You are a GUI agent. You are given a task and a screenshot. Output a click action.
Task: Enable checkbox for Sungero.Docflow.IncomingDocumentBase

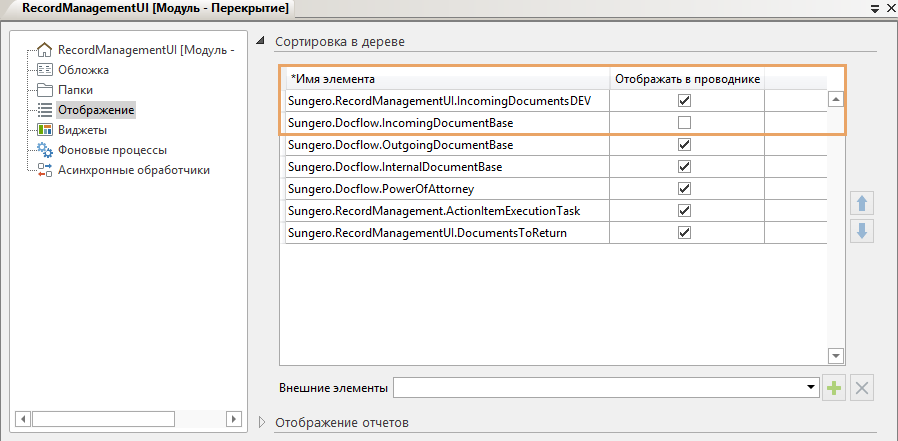point(685,123)
